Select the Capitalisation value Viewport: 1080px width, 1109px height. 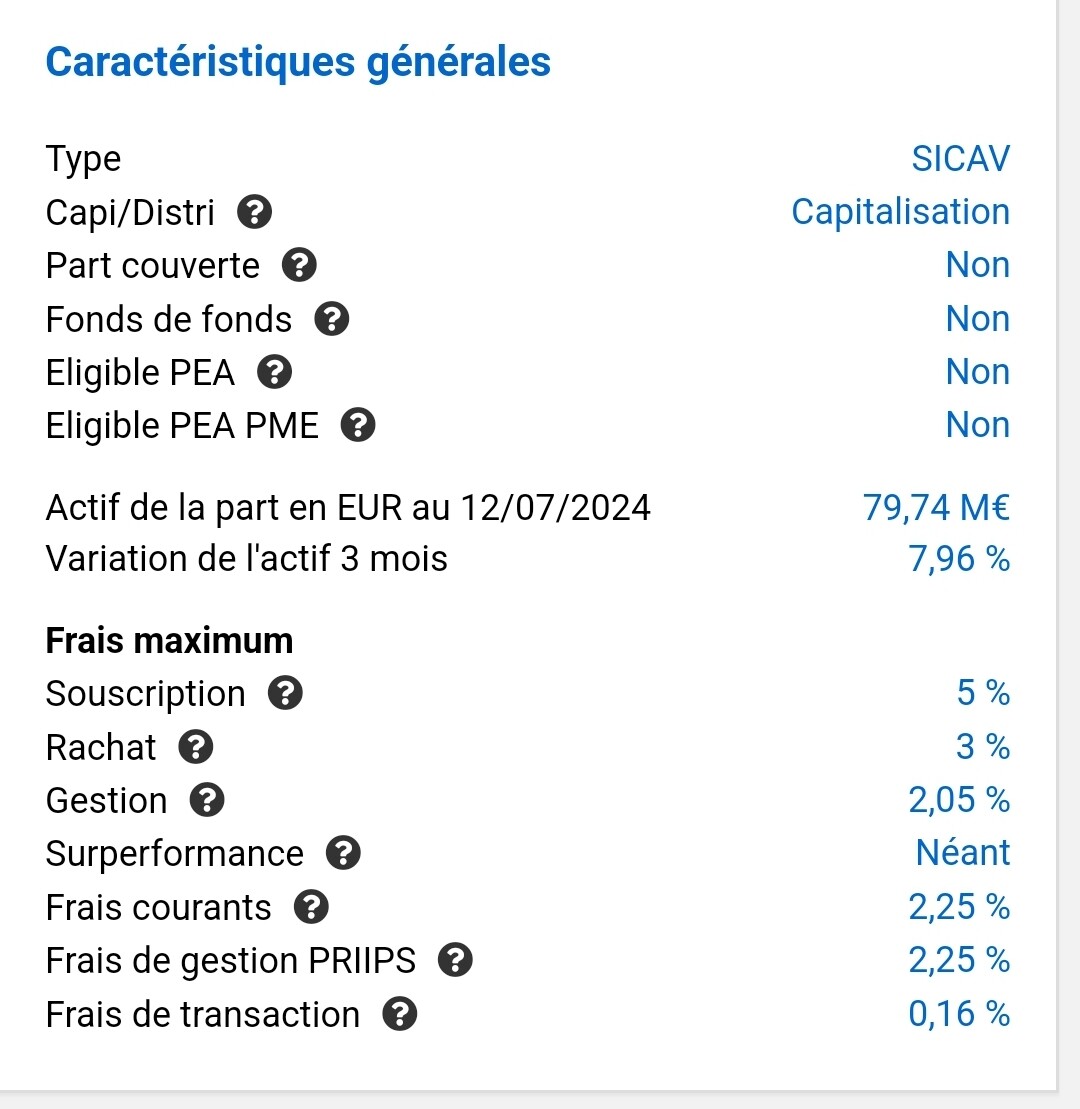[x=900, y=212]
